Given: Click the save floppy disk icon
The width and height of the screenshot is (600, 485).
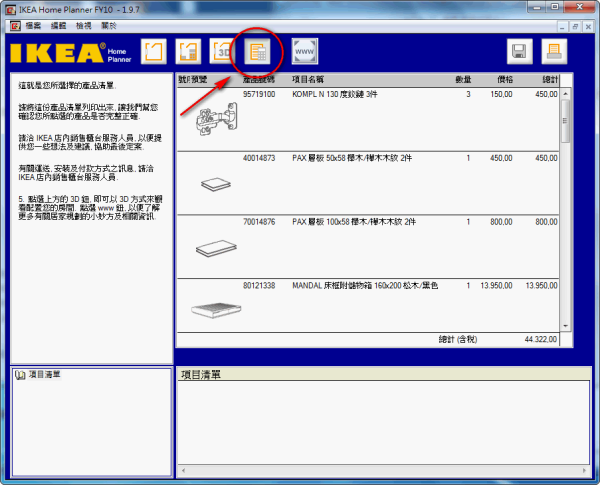Looking at the screenshot, I should click(519, 52).
